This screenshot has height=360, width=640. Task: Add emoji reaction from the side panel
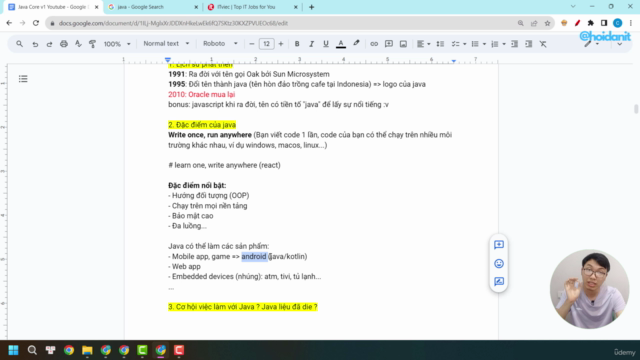(499, 263)
